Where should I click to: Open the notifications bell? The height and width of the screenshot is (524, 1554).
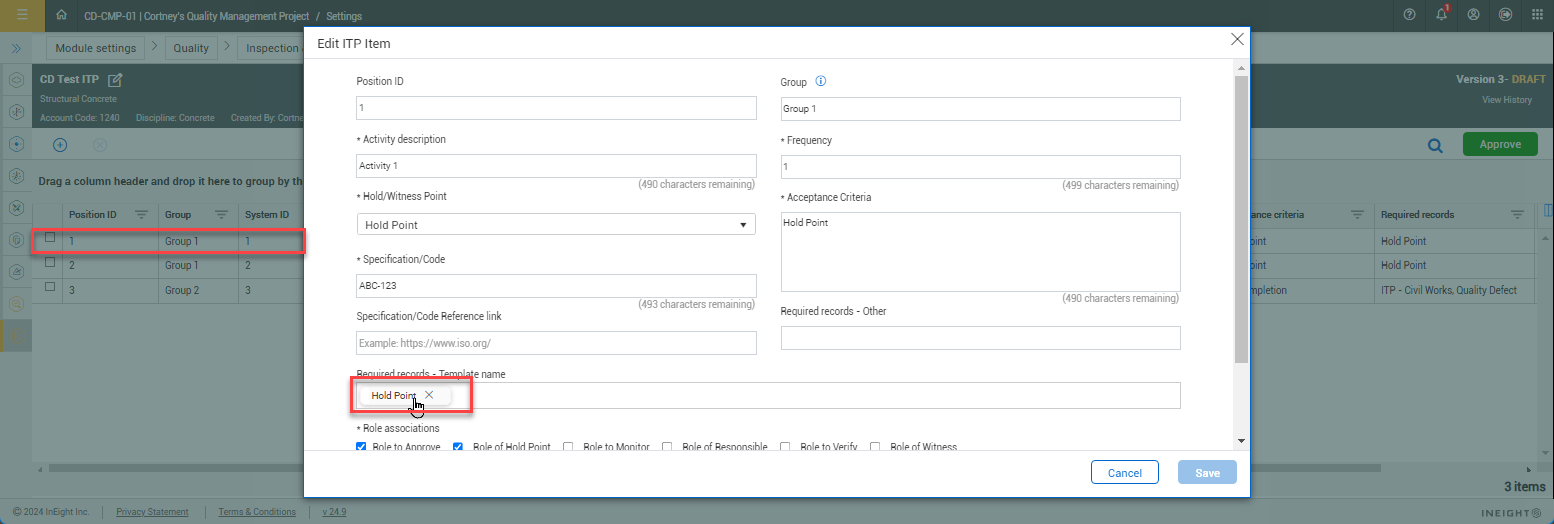1441,15
